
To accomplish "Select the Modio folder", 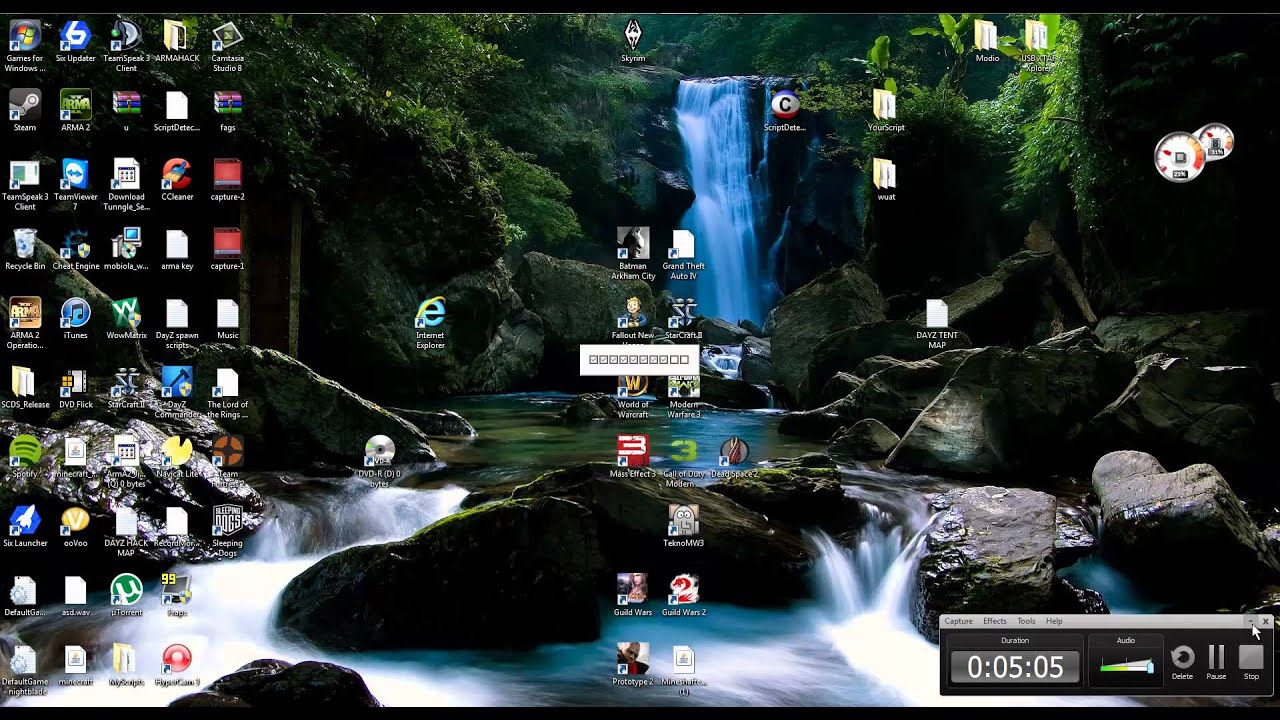I will [987, 42].
